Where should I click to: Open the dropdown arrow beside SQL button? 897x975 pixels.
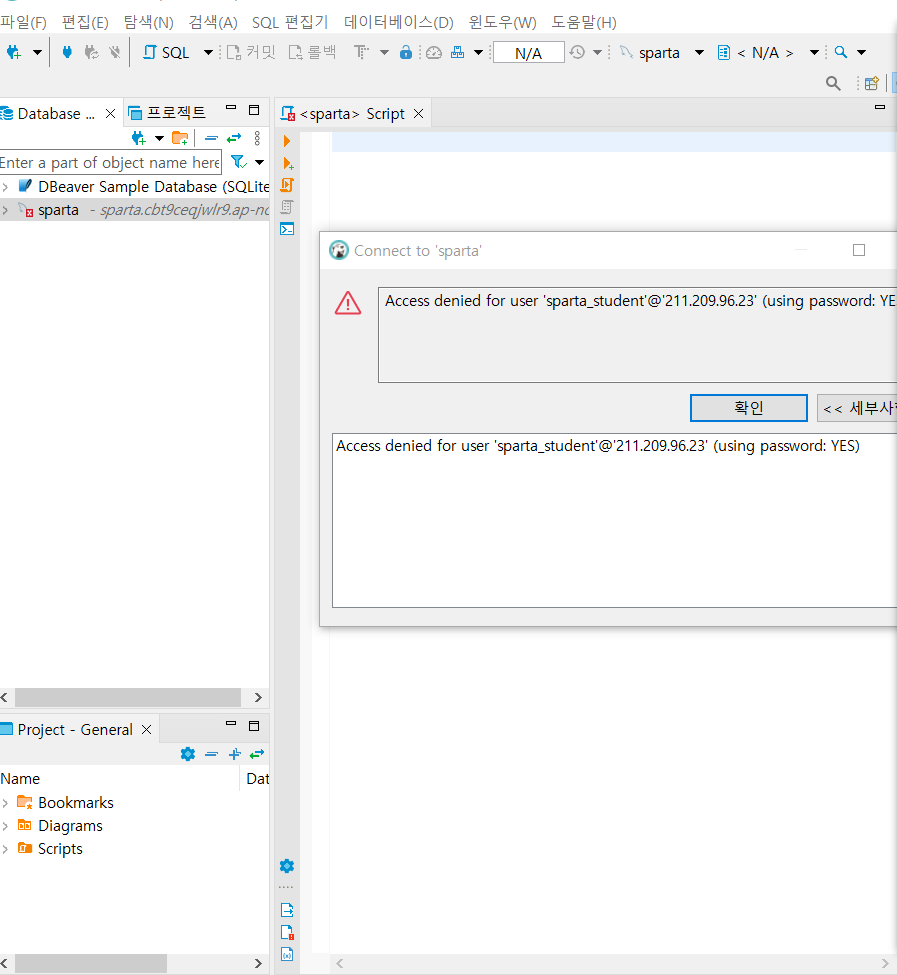point(208,52)
